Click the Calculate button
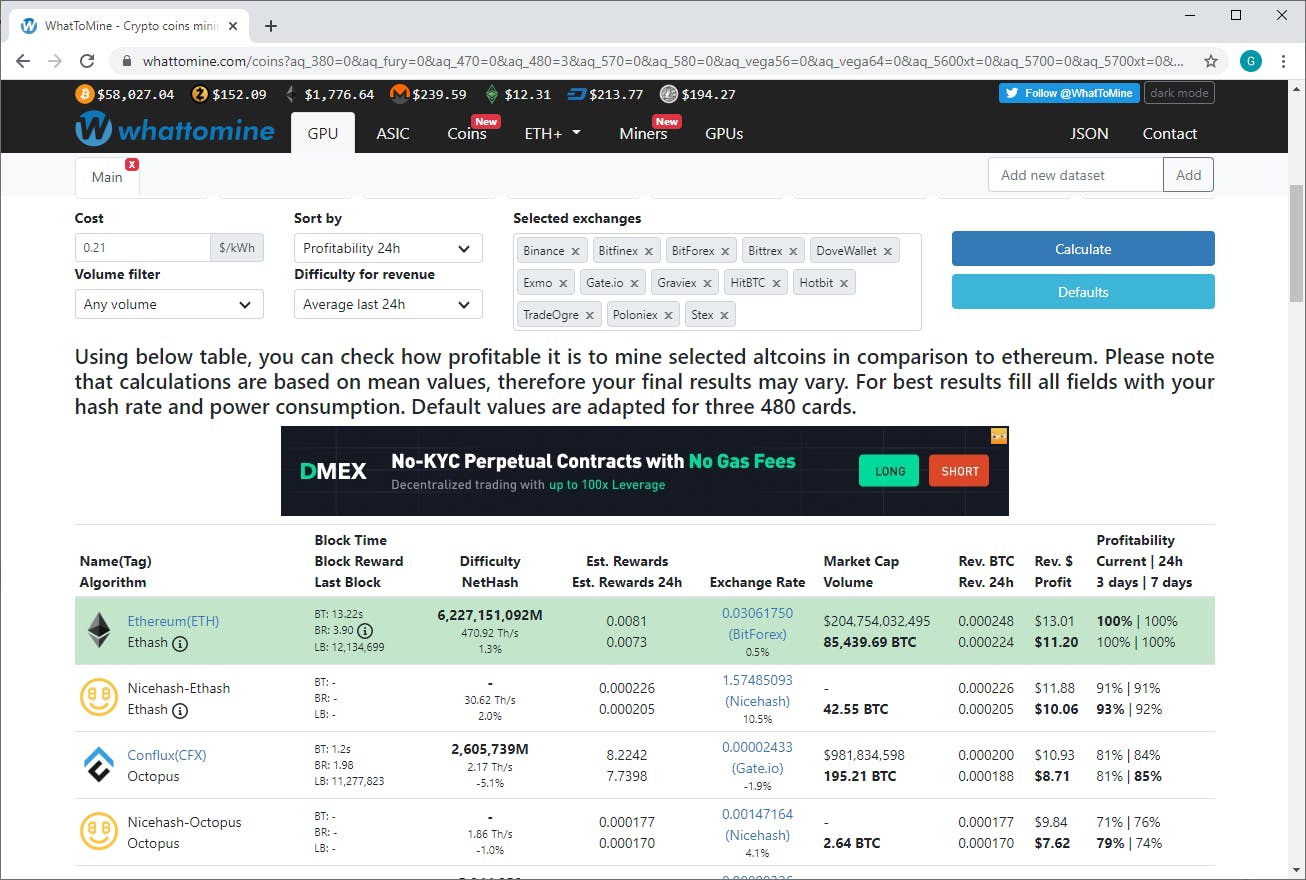Screen dimensions: 1306x880 coord(1083,249)
